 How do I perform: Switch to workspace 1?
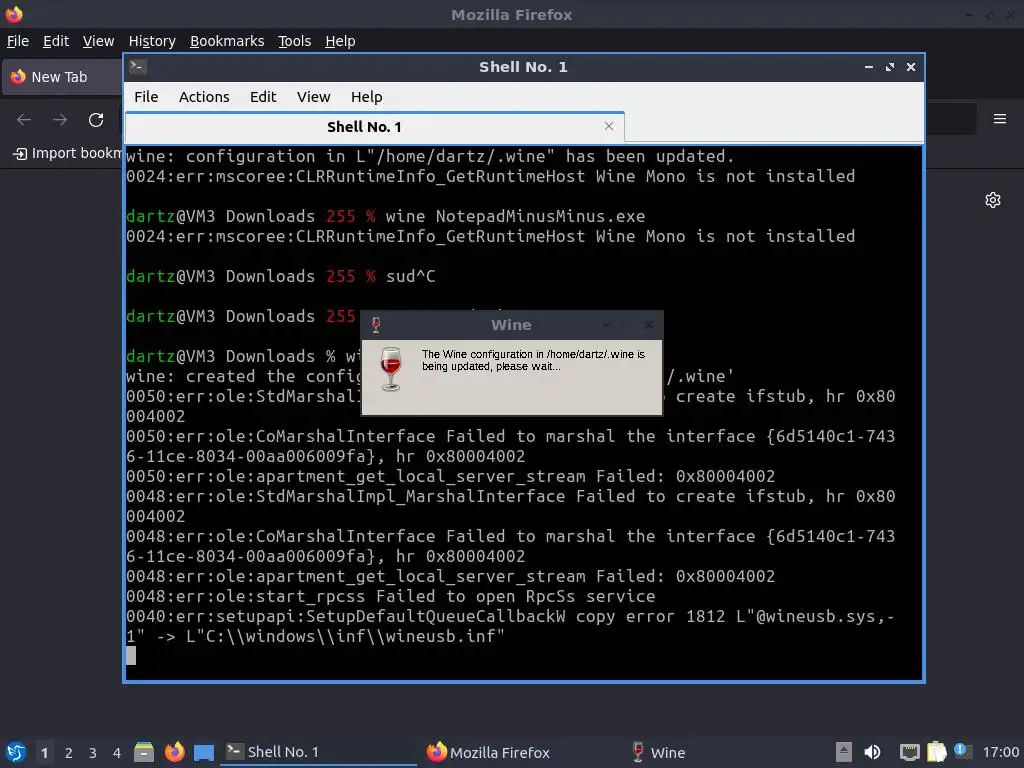click(44, 752)
